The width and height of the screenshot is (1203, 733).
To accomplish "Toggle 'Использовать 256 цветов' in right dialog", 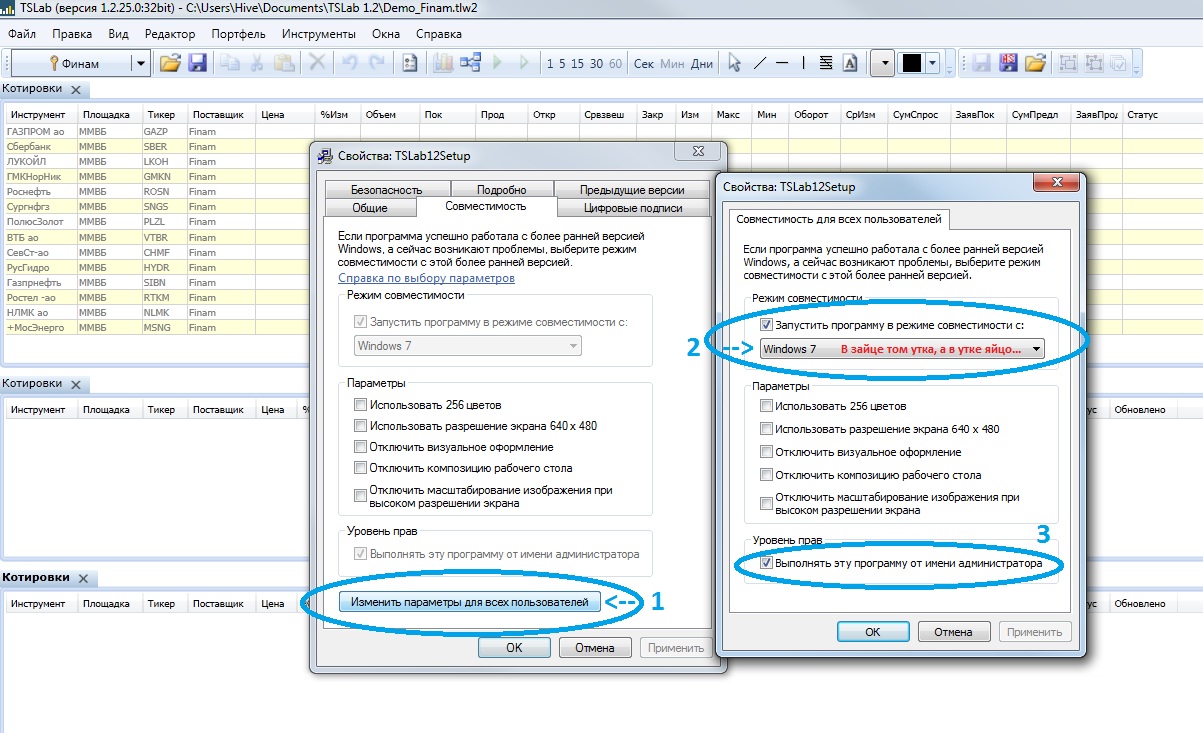I will pyautogui.click(x=766, y=406).
